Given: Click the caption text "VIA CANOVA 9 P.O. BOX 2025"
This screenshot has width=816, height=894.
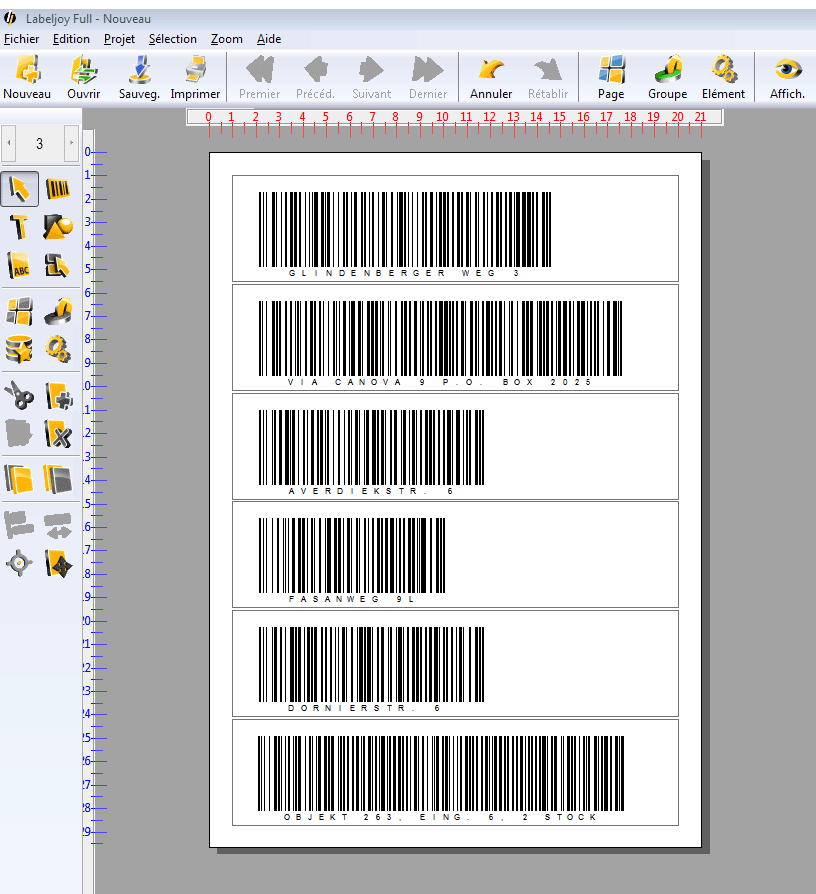Looking at the screenshot, I should tap(440, 382).
